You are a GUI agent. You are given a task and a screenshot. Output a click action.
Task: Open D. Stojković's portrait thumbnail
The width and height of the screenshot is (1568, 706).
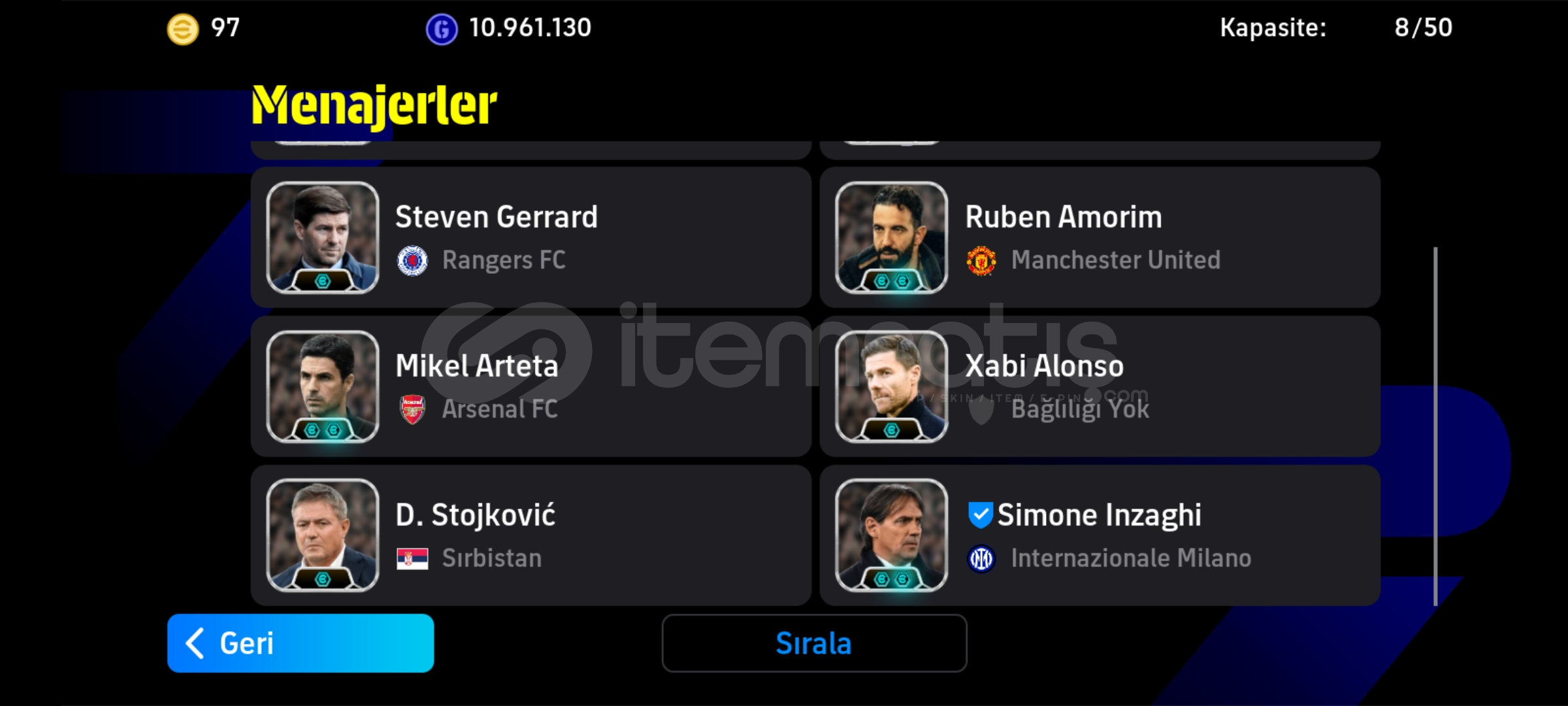click(323, 535)
